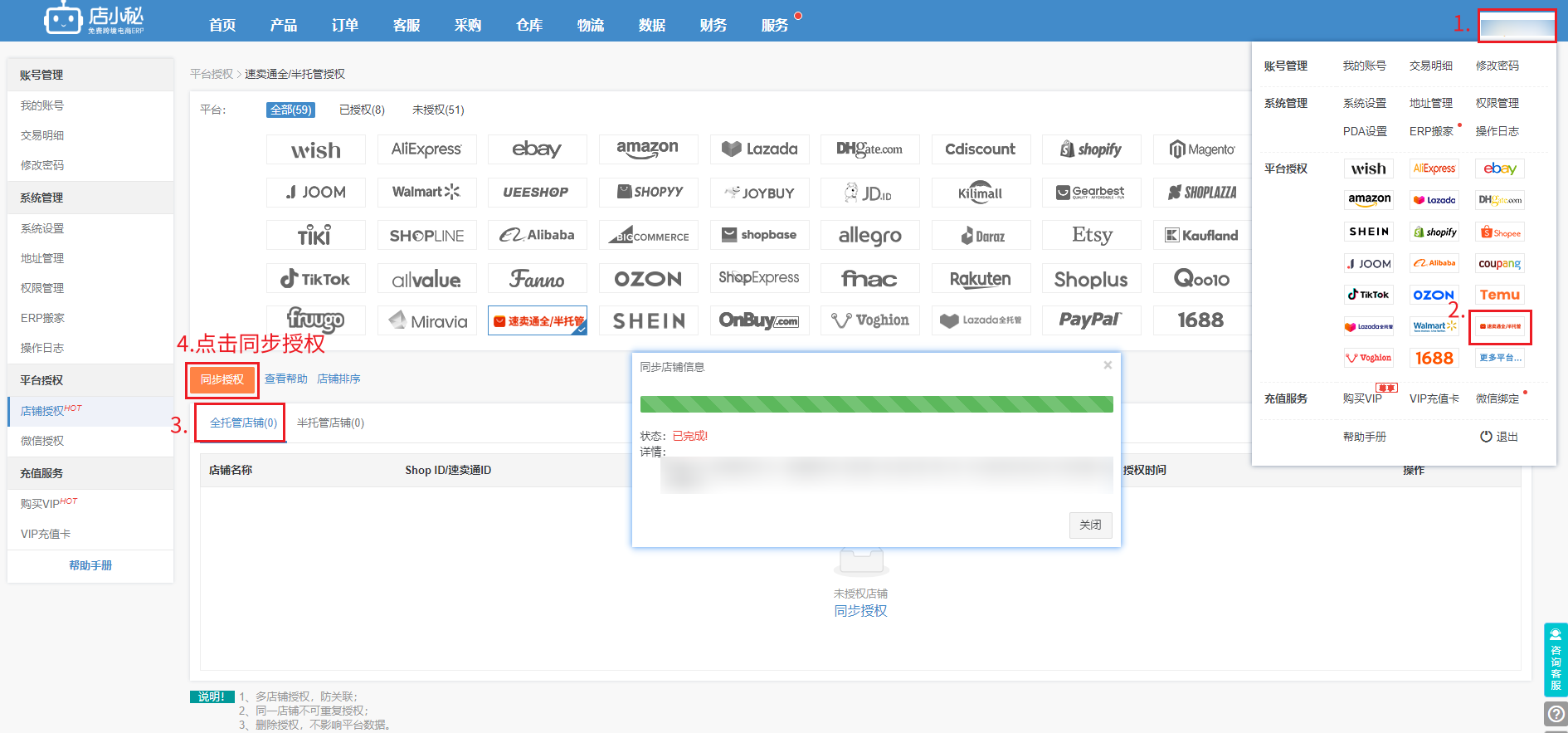The width and height of the screenshot is (1568, 733).
Task: Select the Wish platform logo in the grid
Action: [x=315, y=149]
